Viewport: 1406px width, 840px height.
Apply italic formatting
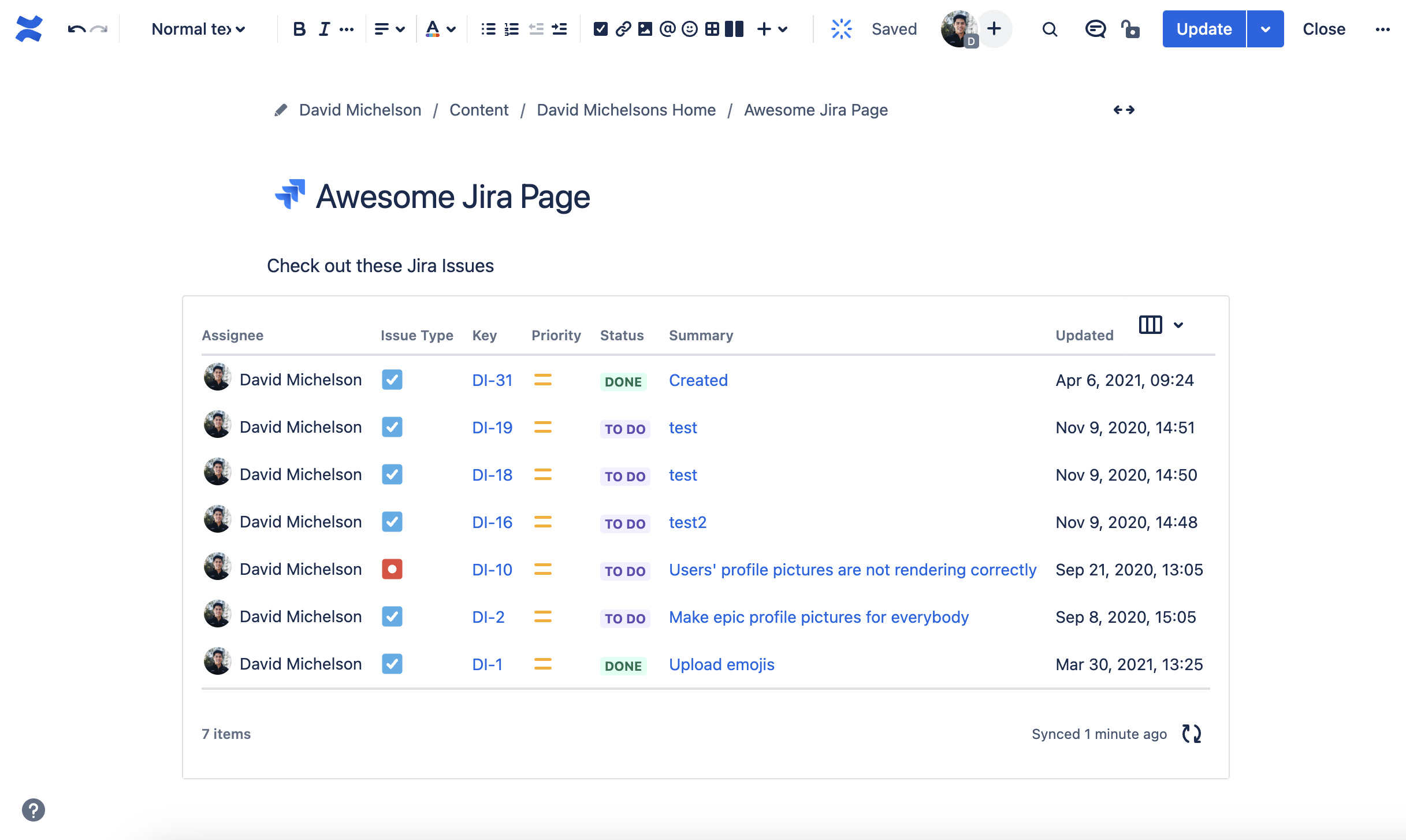click(x=323, y=29)
